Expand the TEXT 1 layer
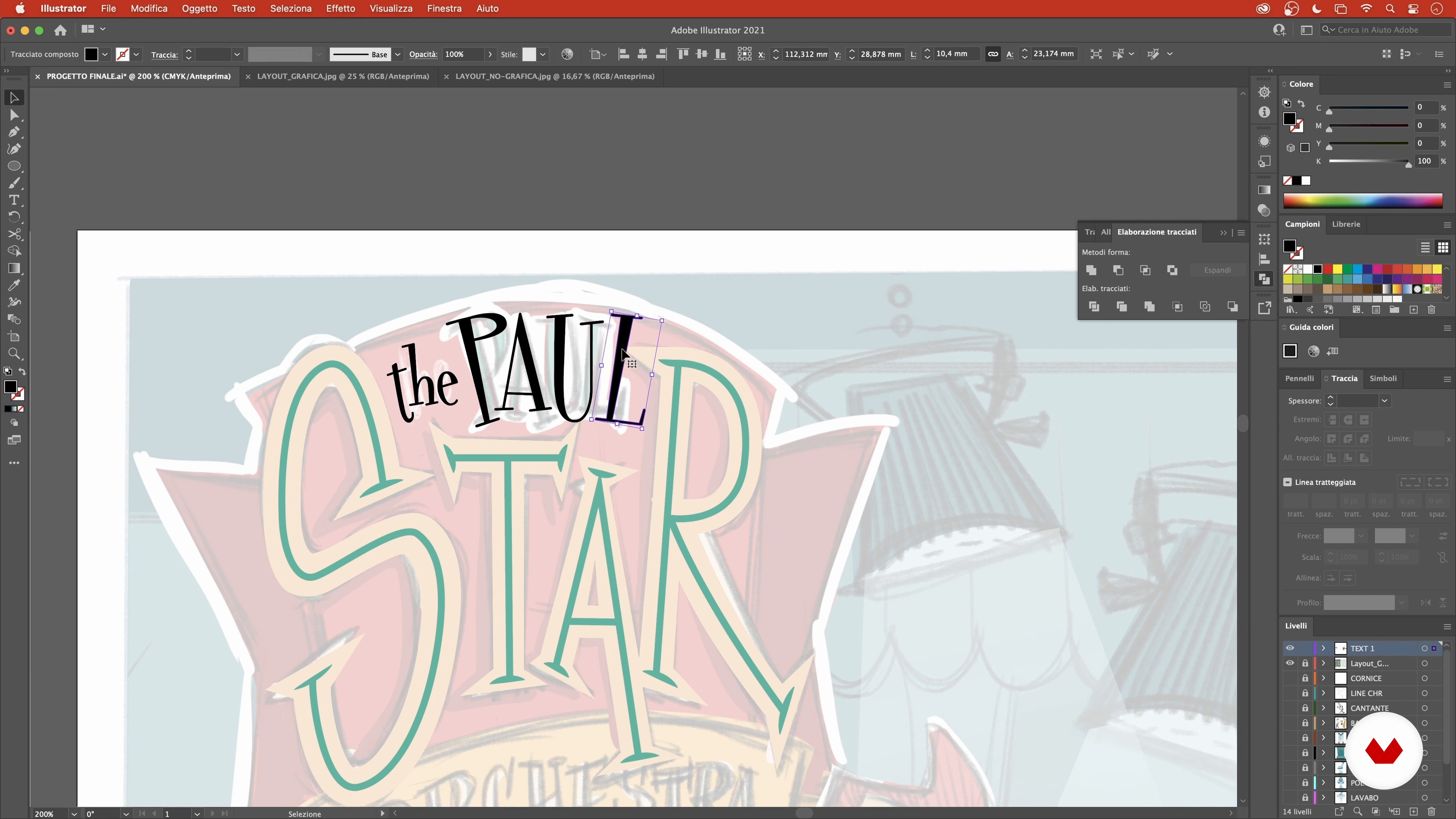 click(x=1323, y=648)
